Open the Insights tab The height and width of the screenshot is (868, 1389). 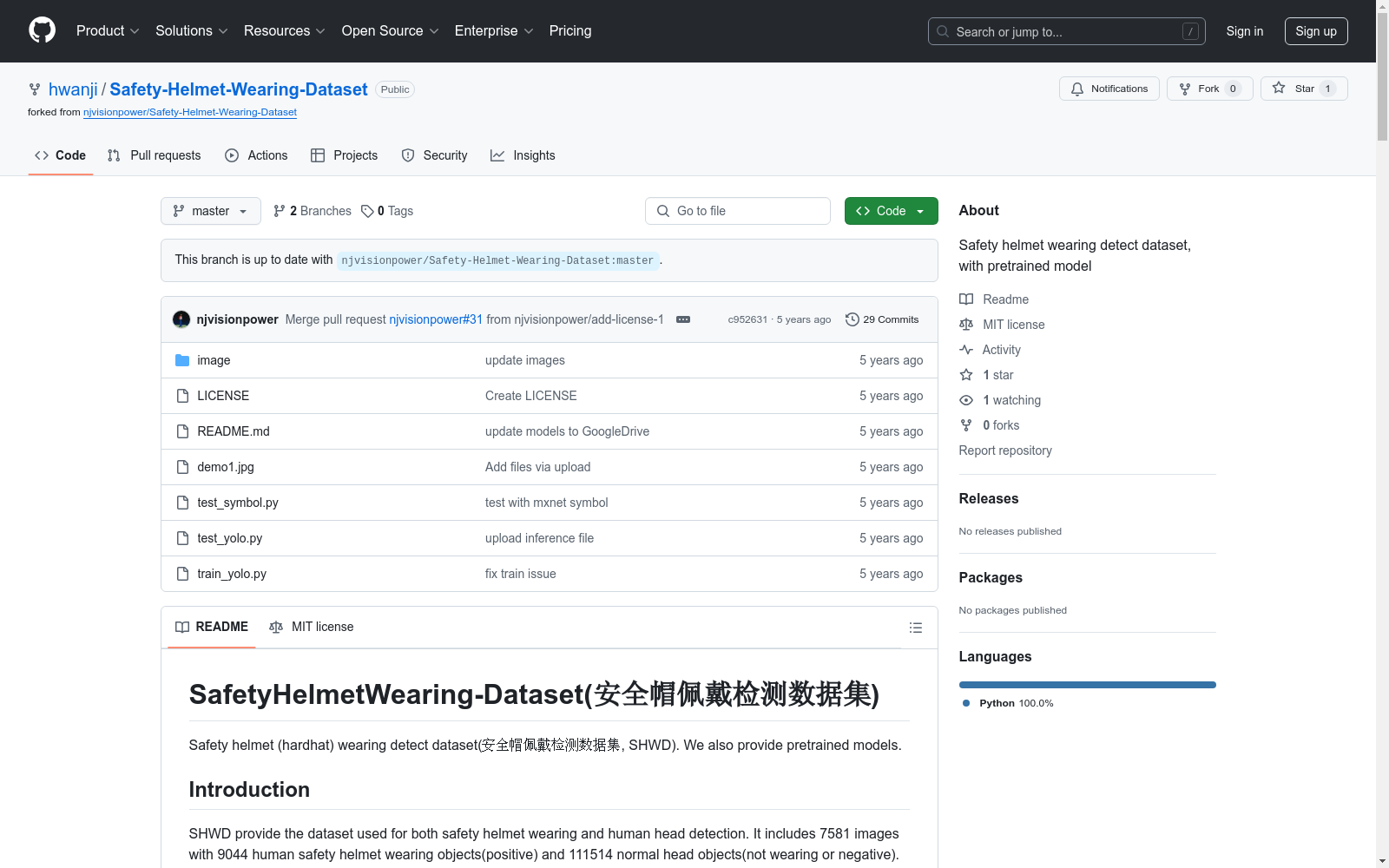[523, 155]
